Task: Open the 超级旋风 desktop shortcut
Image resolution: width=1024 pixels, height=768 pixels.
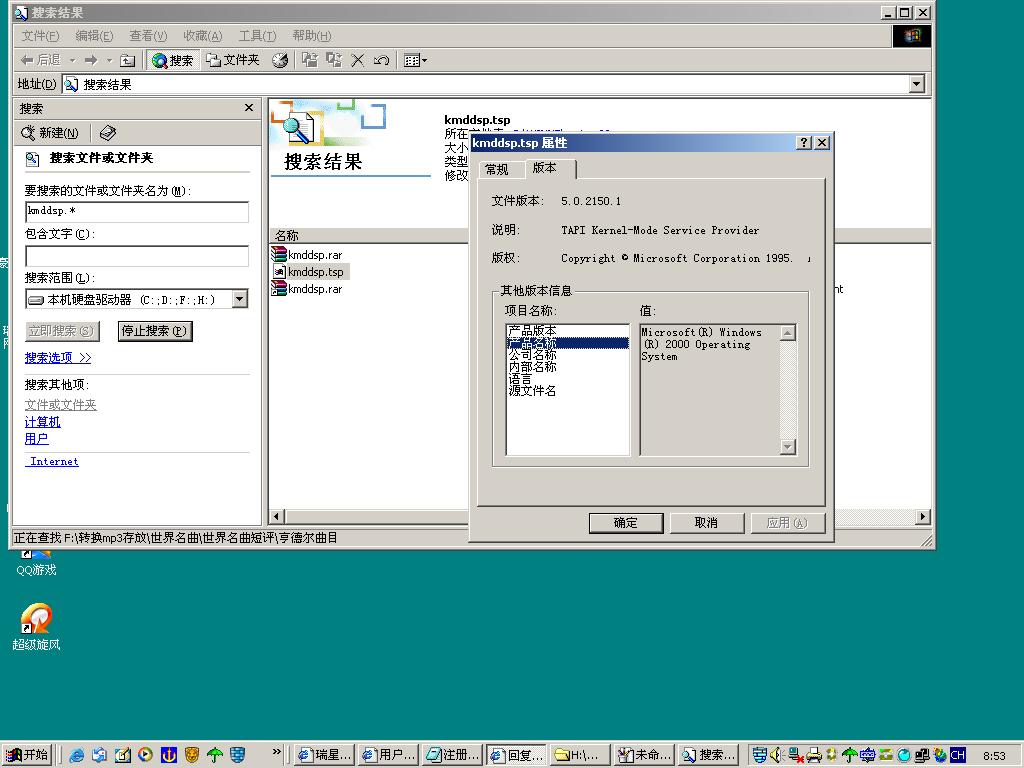Action: point(36,620)
